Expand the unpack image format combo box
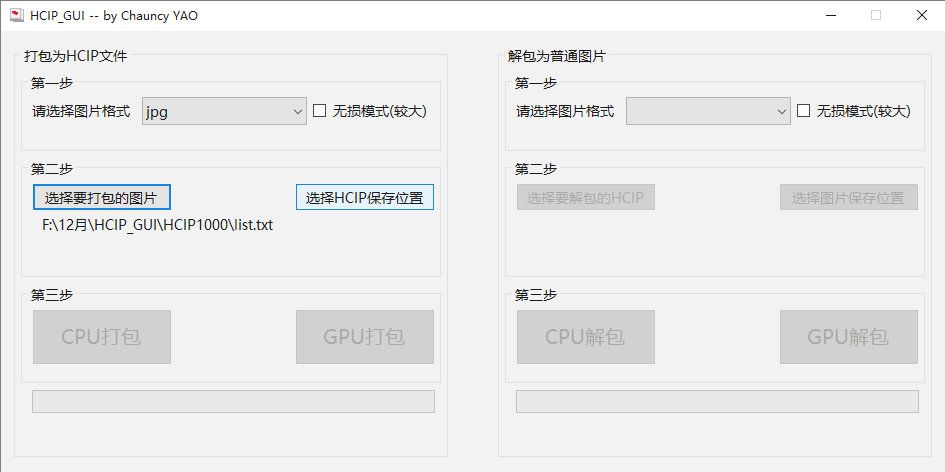Image resolution: width=945 pixels, height=472 pixels. click(708, 111)
